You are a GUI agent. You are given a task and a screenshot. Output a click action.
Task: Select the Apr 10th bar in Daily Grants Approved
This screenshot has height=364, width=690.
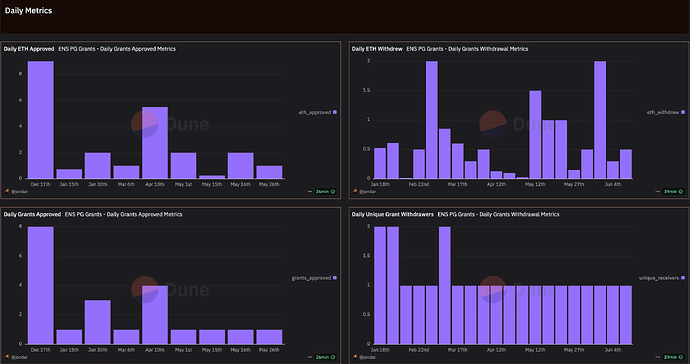click(x=155, y=315)
